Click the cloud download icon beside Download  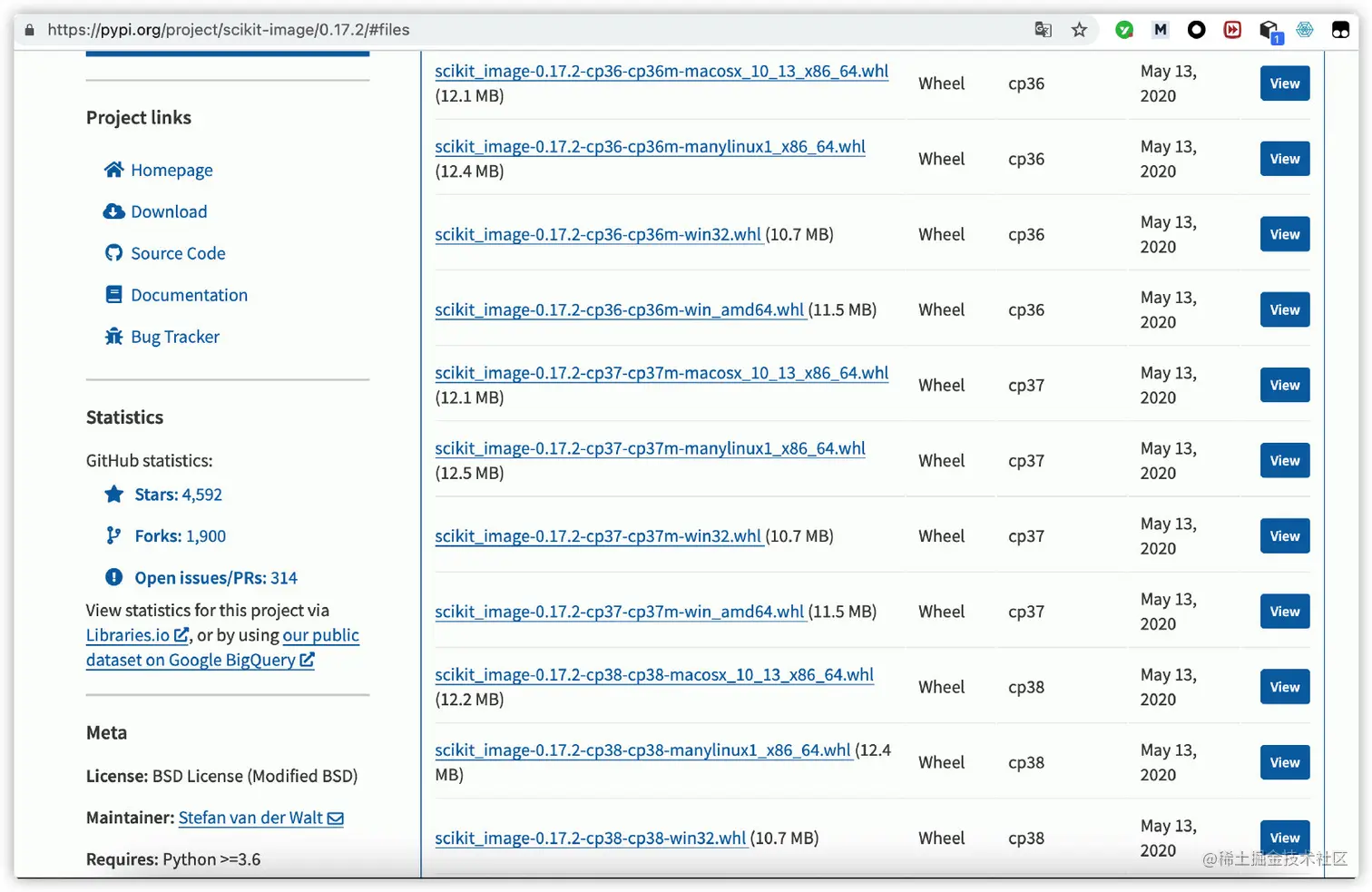click(113, 211)
